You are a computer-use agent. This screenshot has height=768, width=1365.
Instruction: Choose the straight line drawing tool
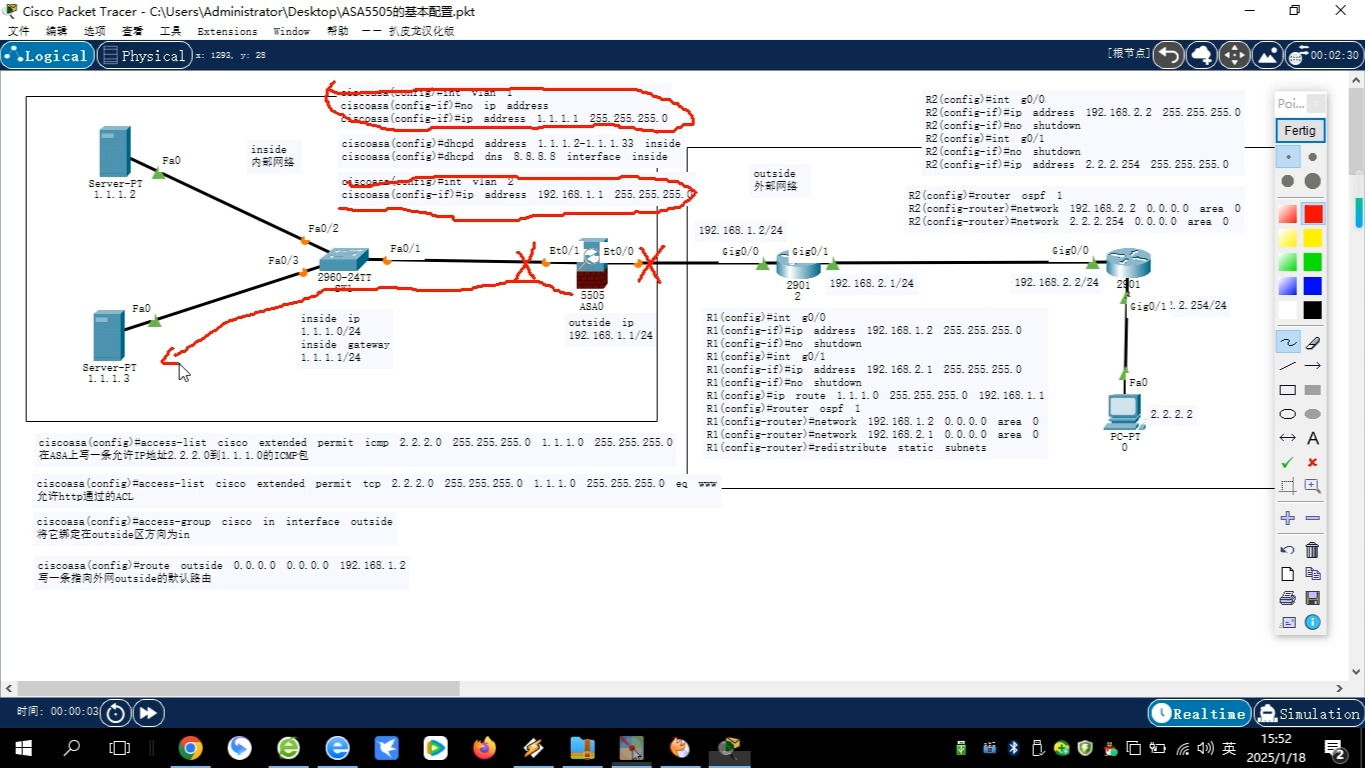(1288, 366)
